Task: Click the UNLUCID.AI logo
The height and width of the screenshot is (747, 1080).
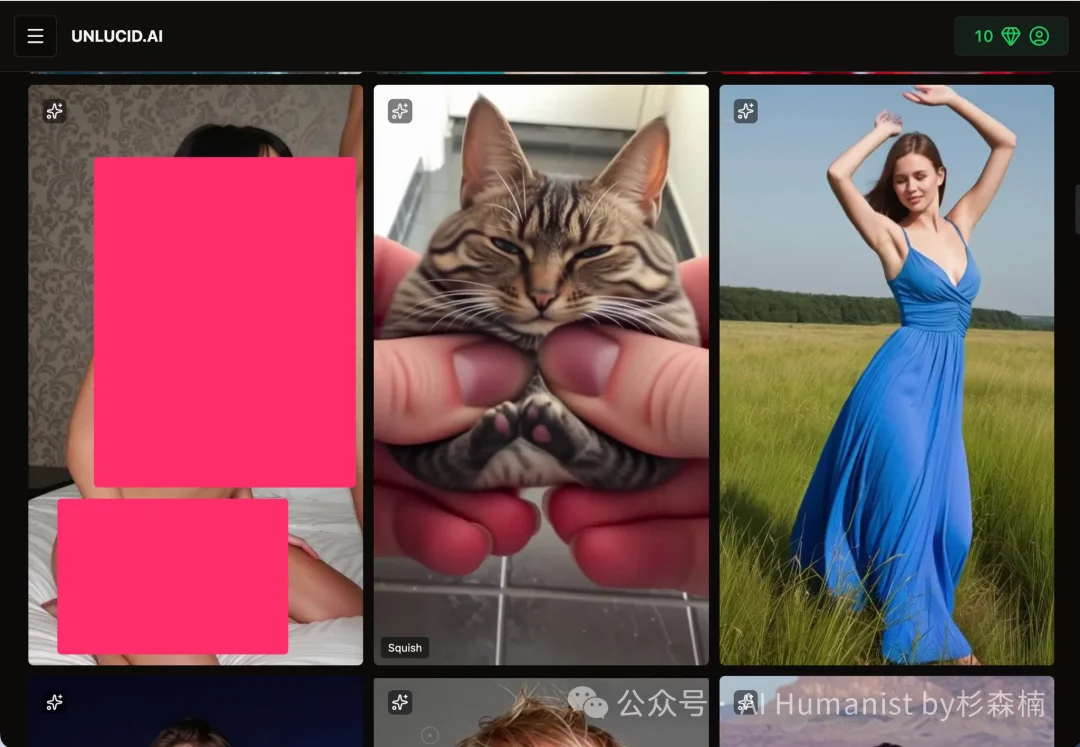Action: click(x=117, y=36)
